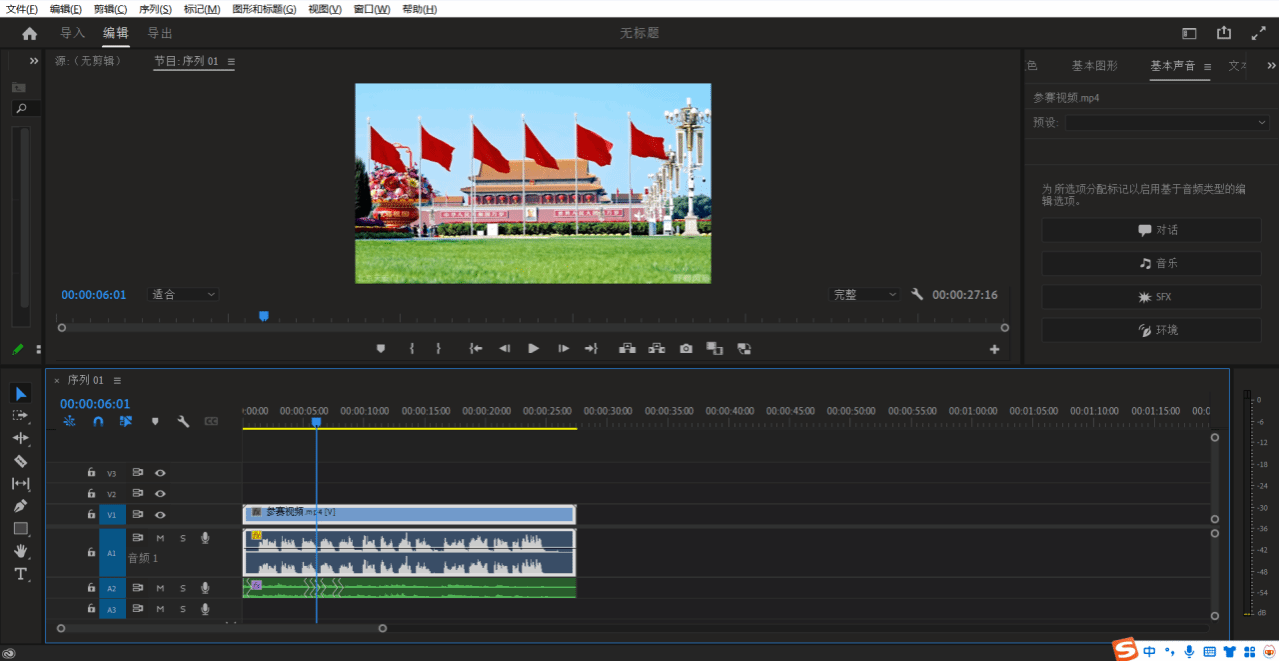
Task: Click the Home icon
Action: [x=29, y=33]
